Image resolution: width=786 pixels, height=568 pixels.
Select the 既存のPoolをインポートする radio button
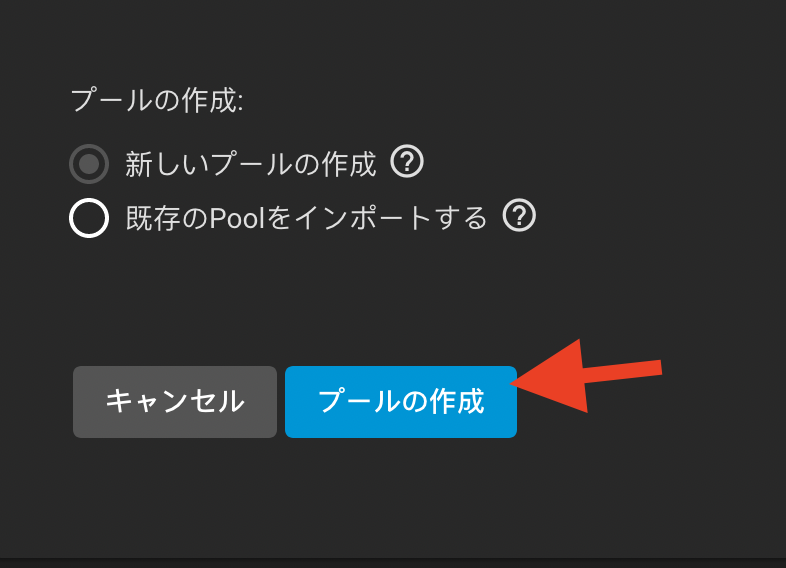[x=89, y=218]
